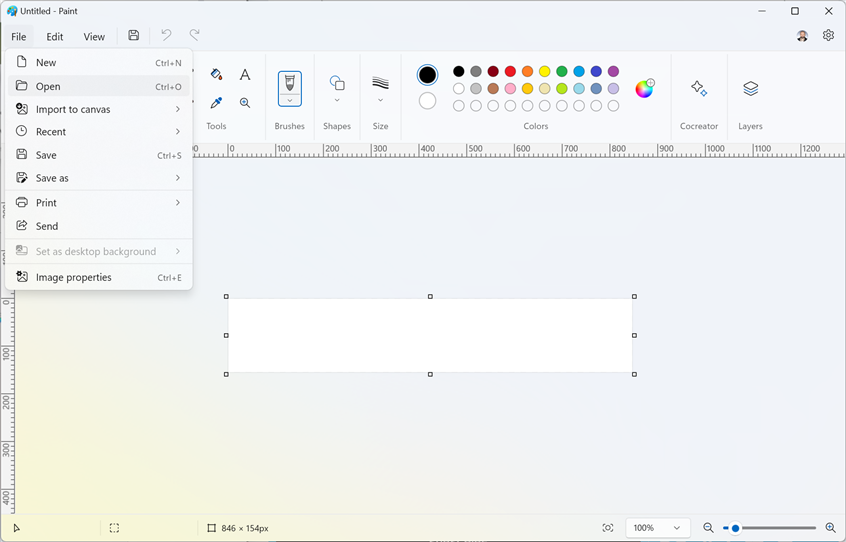Click Image properties in File menu
846x542 pixels.
click(74, 277)
